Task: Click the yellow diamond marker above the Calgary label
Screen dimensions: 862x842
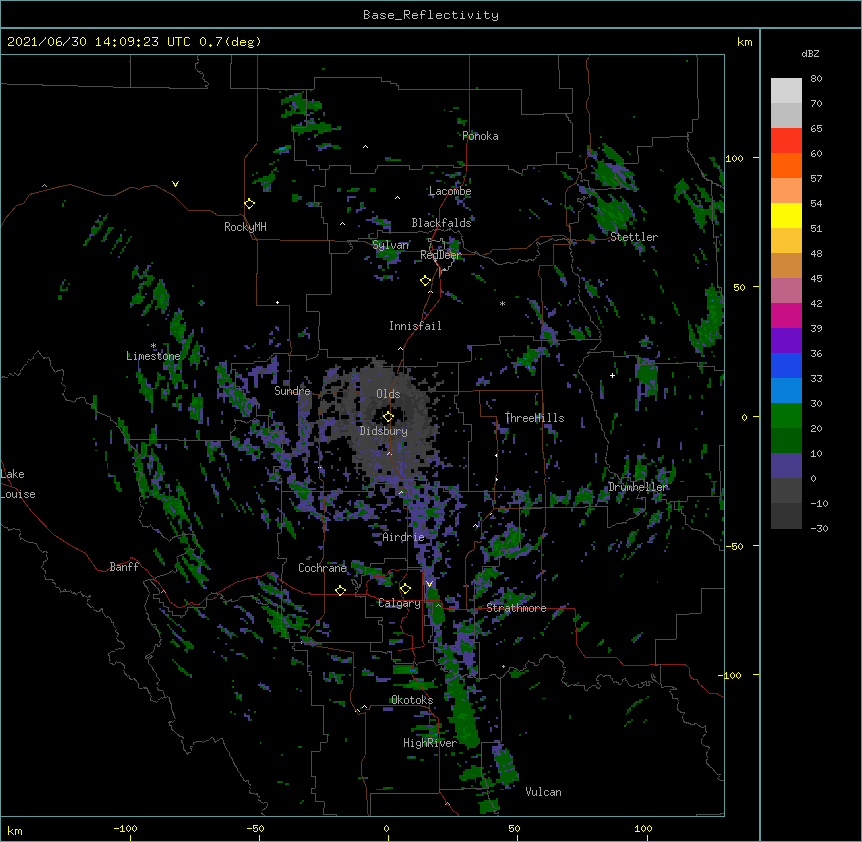Action: (x=405, y=589)
